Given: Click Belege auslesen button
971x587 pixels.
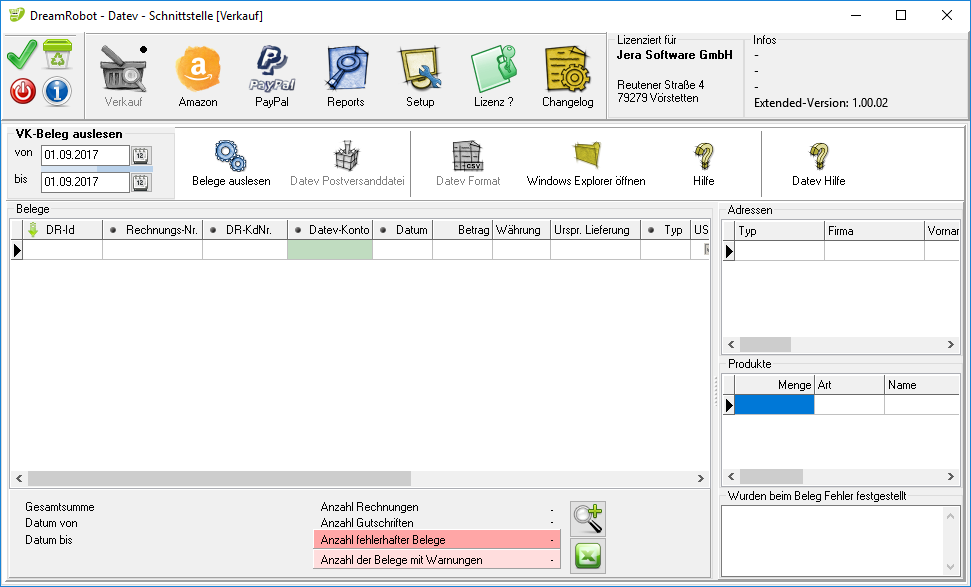Looking at the screenshot, I should [231, 163].
